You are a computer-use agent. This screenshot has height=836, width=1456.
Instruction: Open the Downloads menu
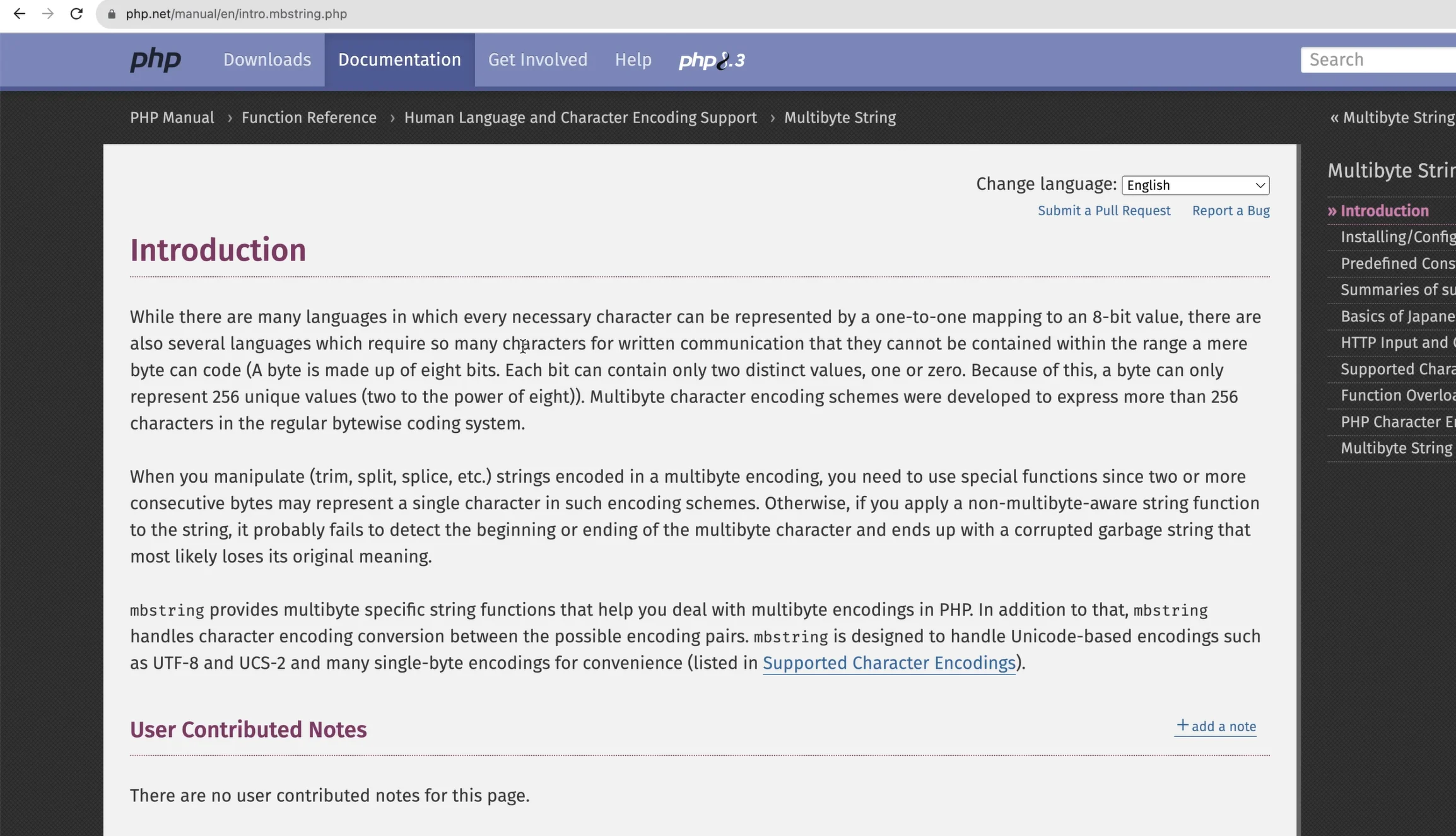point(267,60)
